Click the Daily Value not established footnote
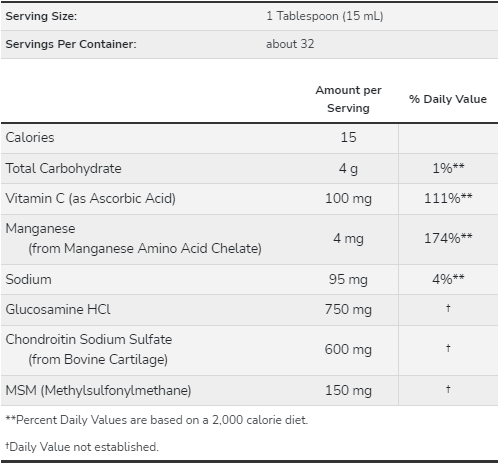This screenshot has width=501, height=464. coord(82,447)
